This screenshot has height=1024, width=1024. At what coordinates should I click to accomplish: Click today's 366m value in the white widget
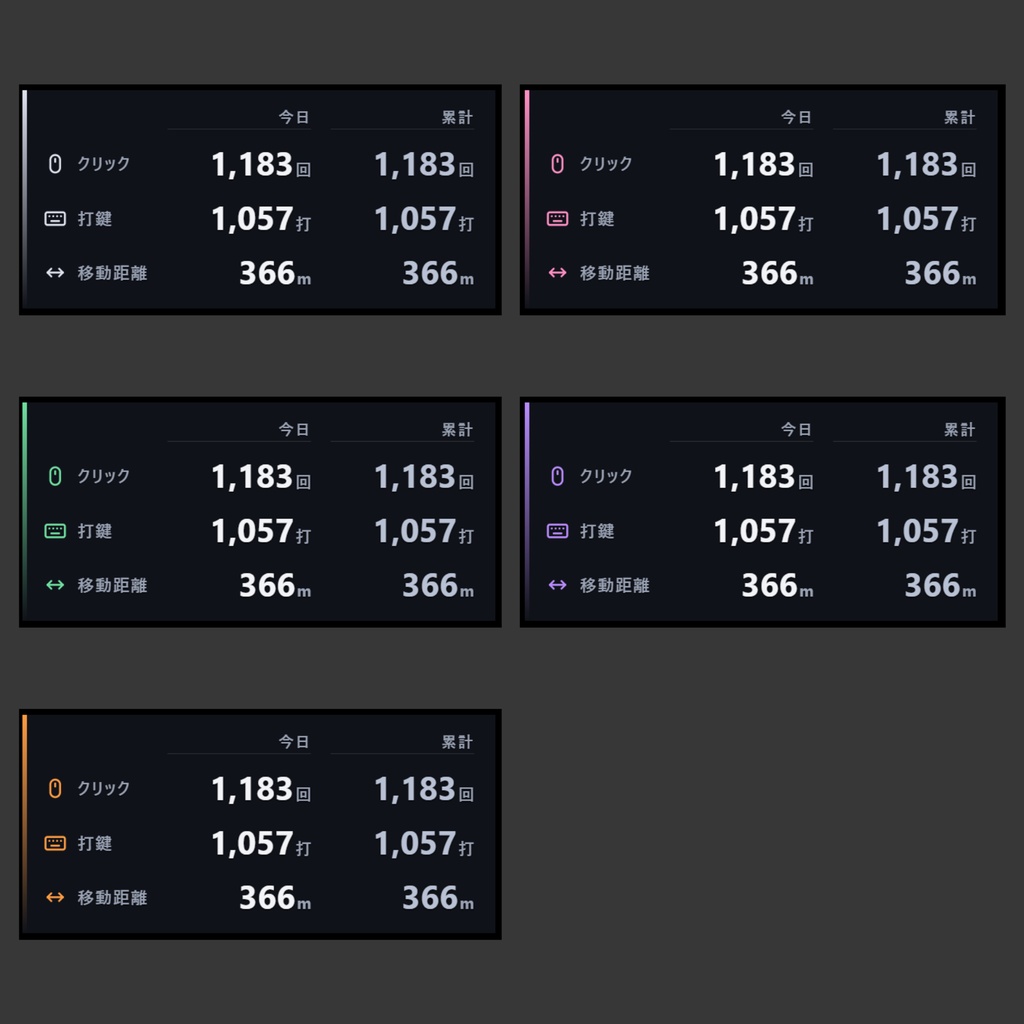(275, 274)
